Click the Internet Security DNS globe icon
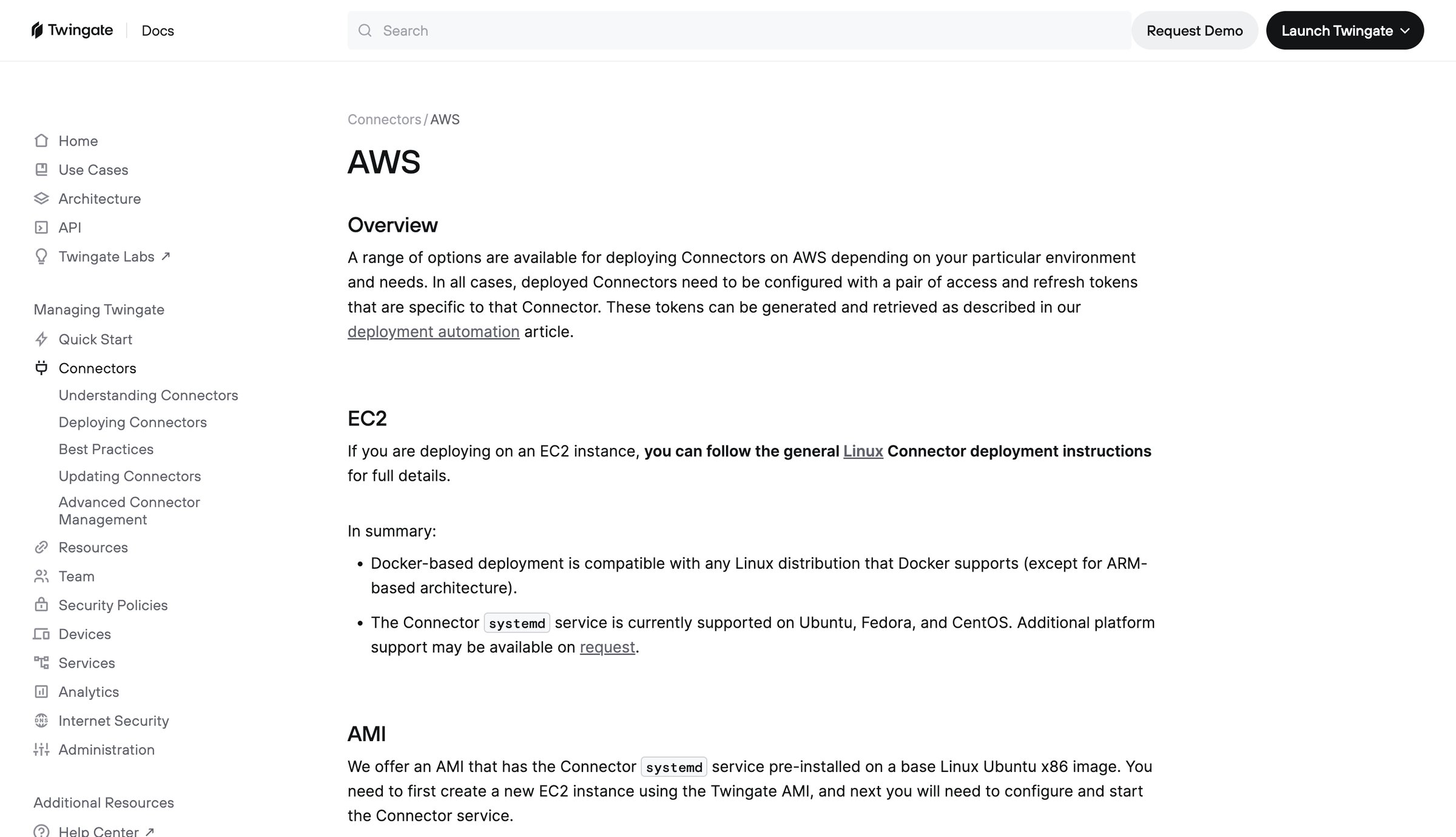The image size is (1456, 837). (41, 720)
